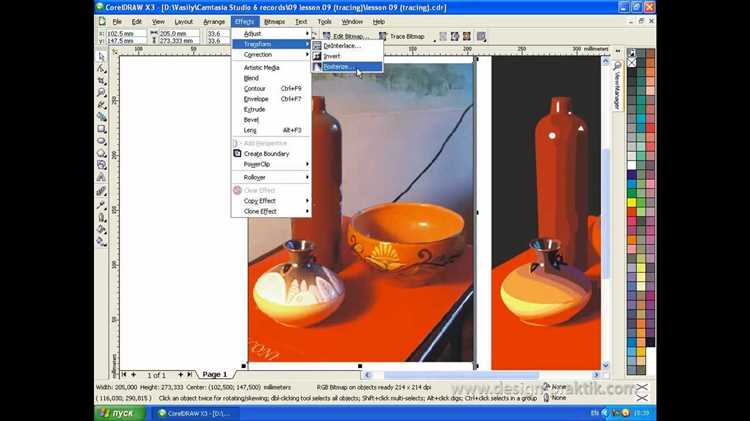This screenshot has width=750, height=421.
Task: Open the Fill tool flyout
Action: click(101, 229)
